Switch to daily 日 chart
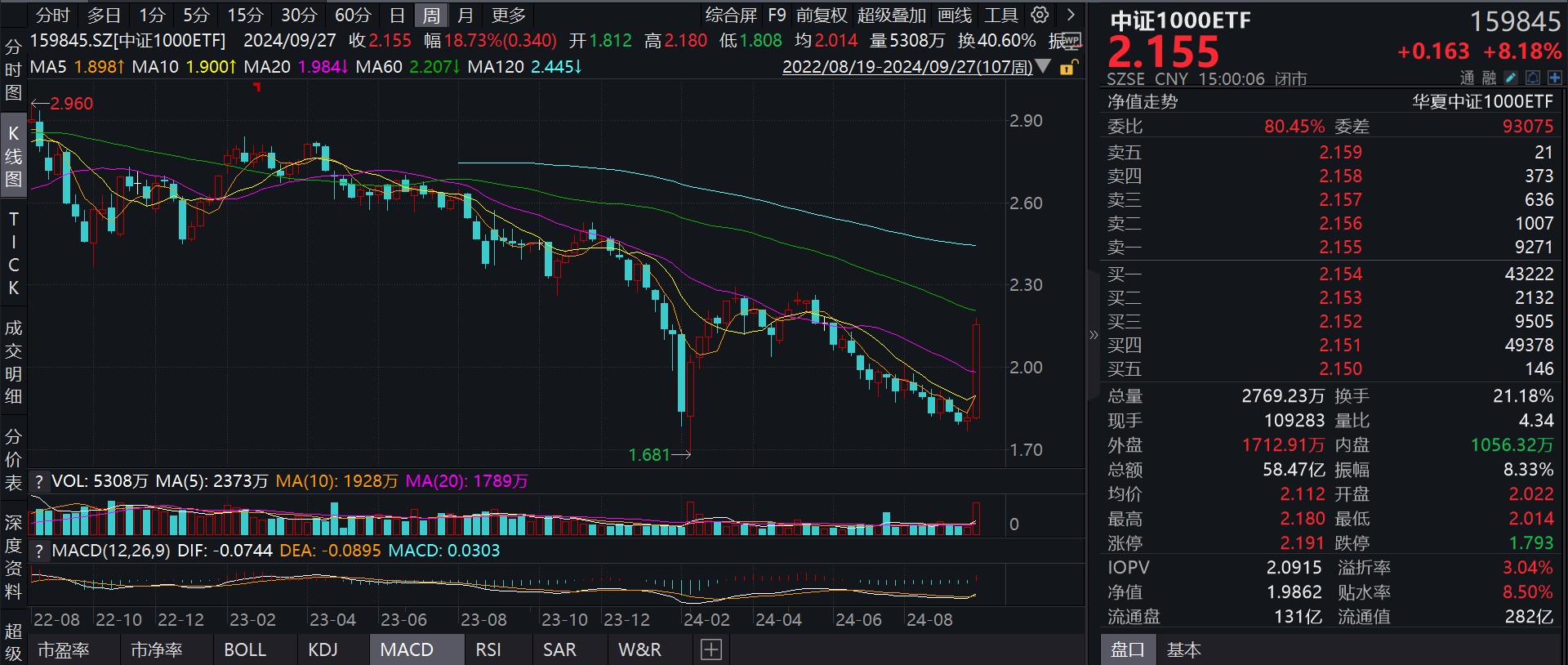The height and width of the screenshot is (665, 1568). point(397,15)
